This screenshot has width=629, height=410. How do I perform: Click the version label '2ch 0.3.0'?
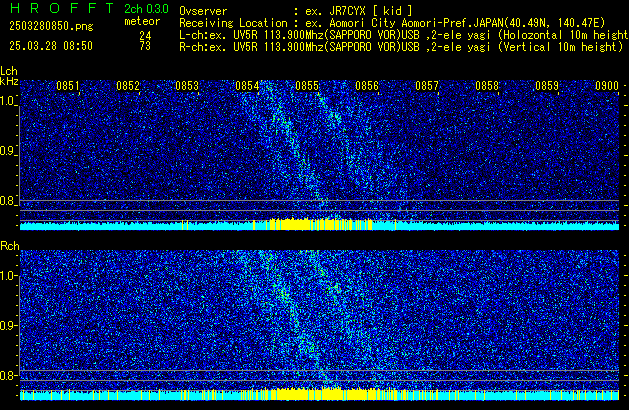click(146, 9)
